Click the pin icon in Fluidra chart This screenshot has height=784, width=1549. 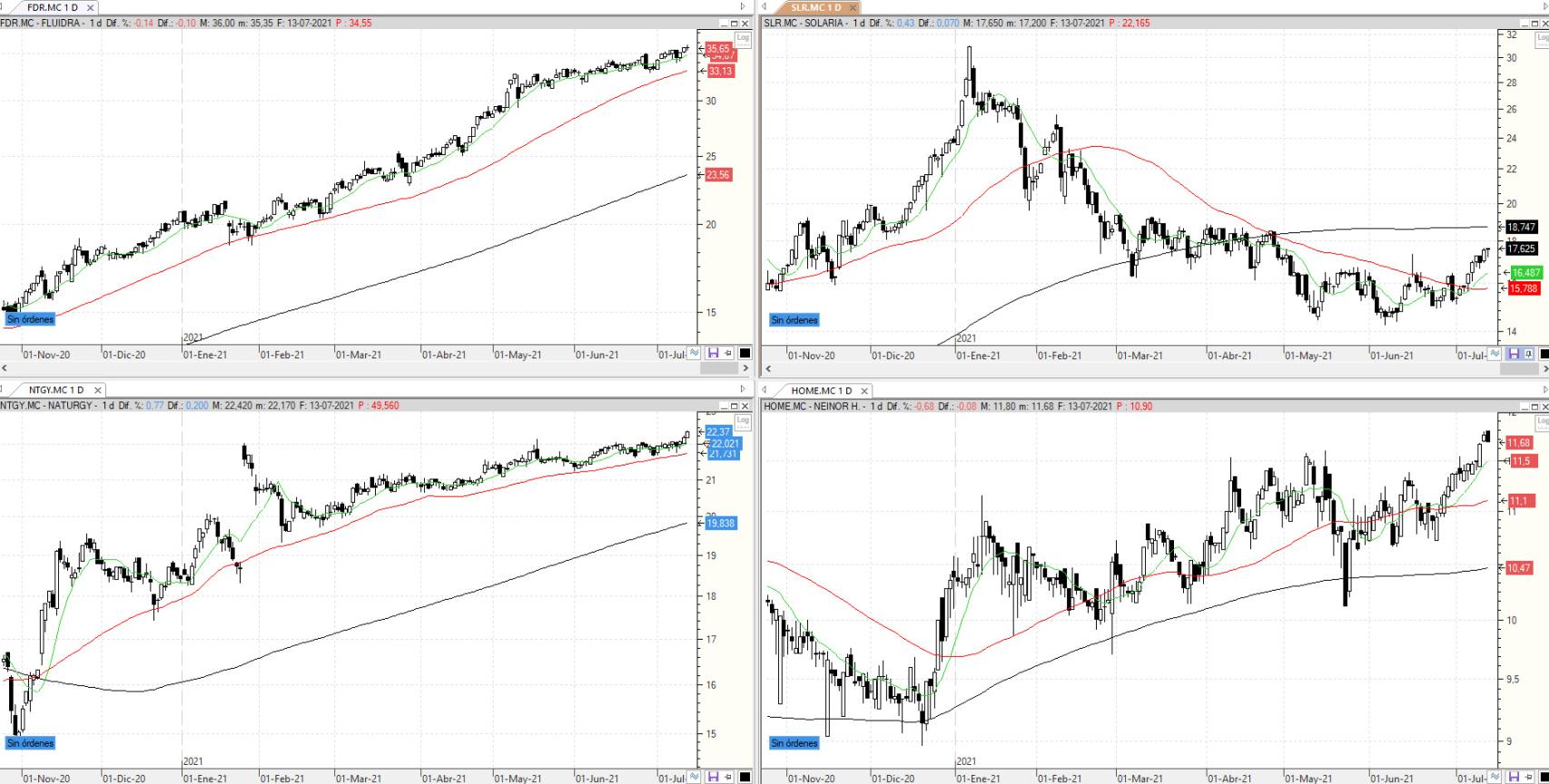(728, 353)
